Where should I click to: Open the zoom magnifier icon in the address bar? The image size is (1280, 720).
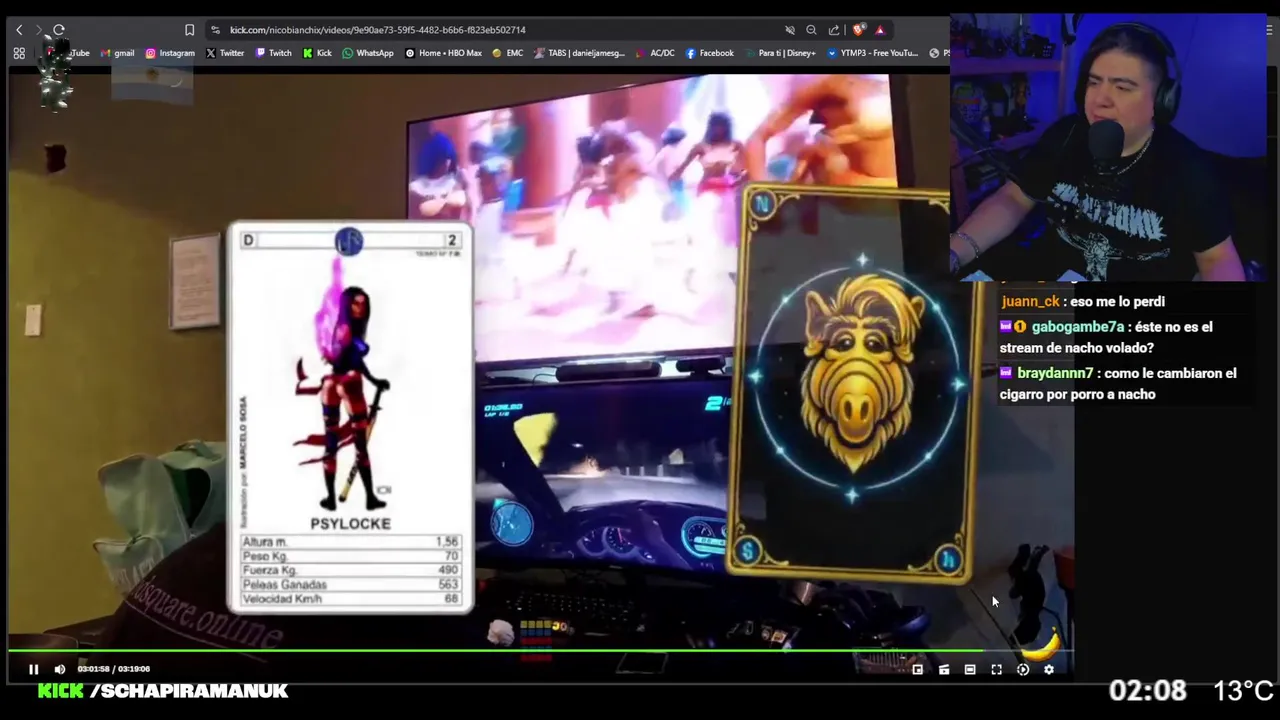811,30
